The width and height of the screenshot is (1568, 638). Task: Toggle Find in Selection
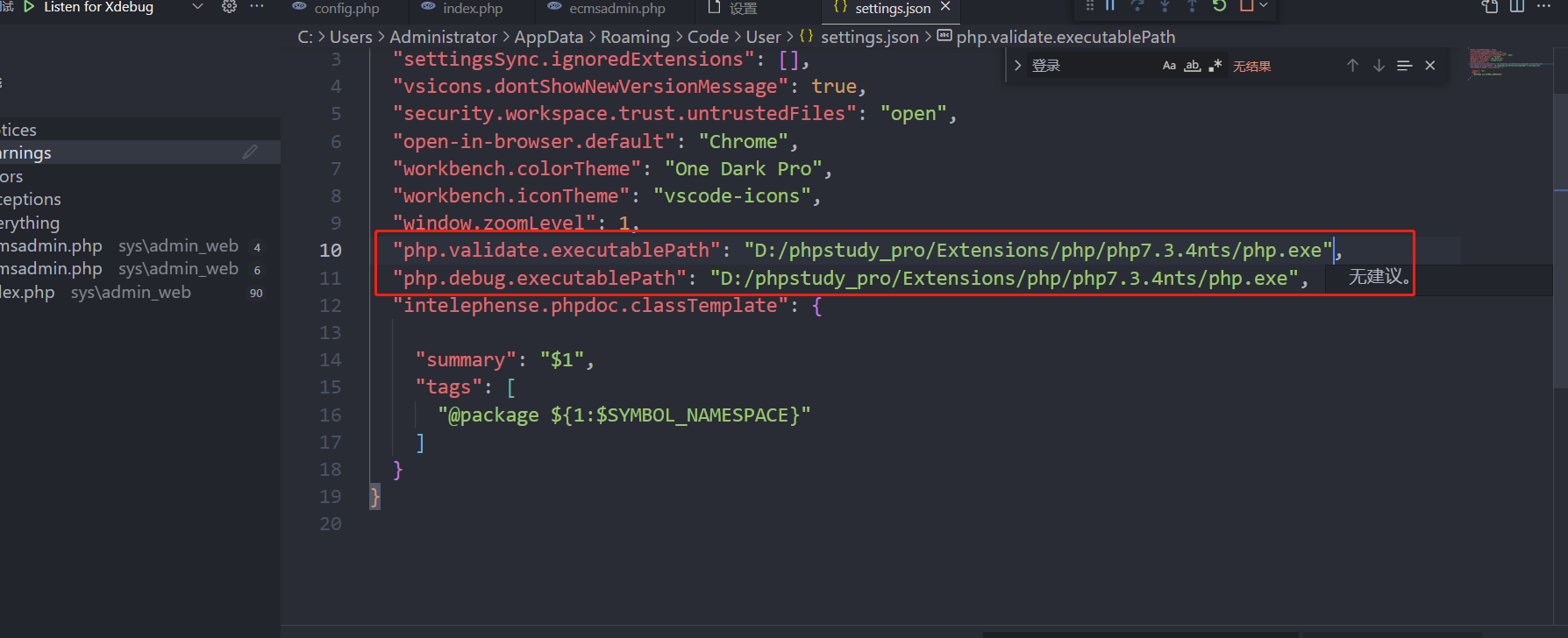1404,66
